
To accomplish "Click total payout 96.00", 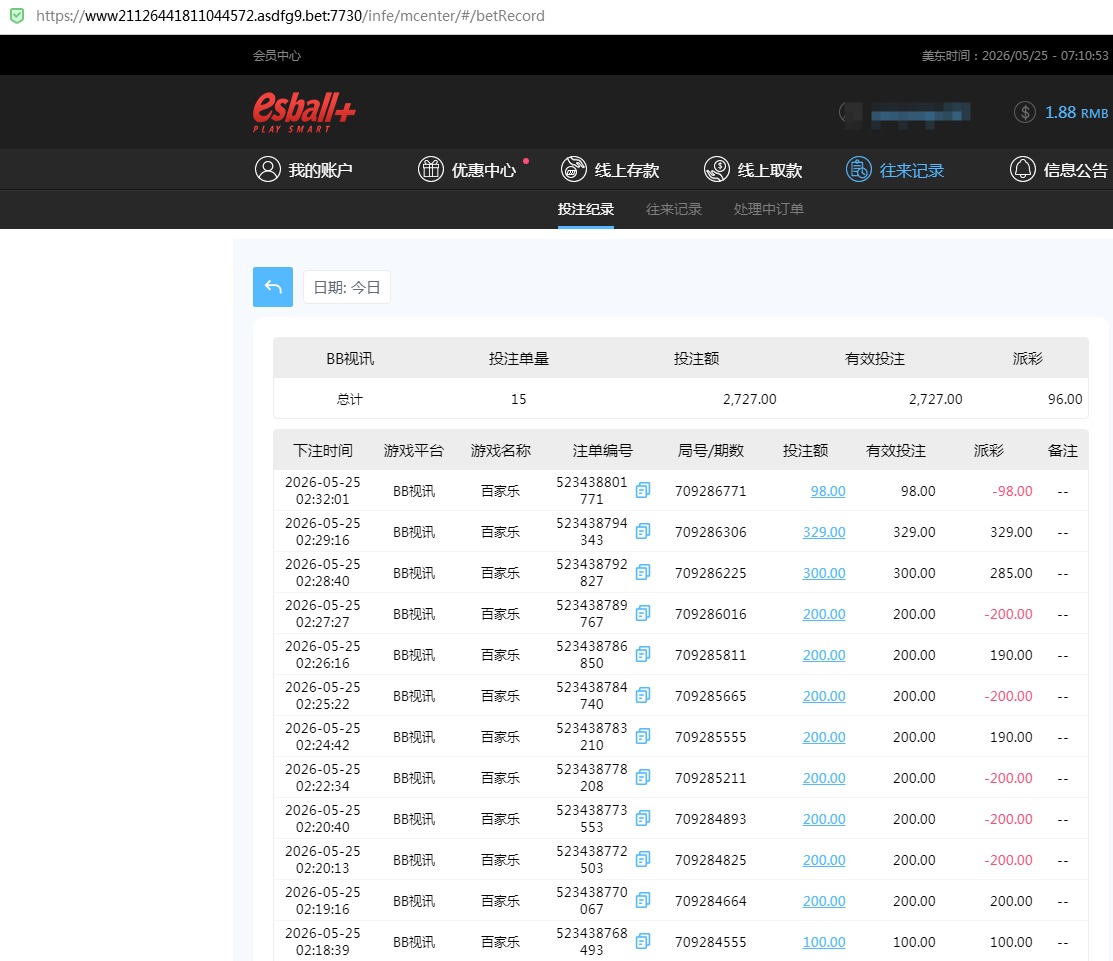I will tap(1065, 400).
